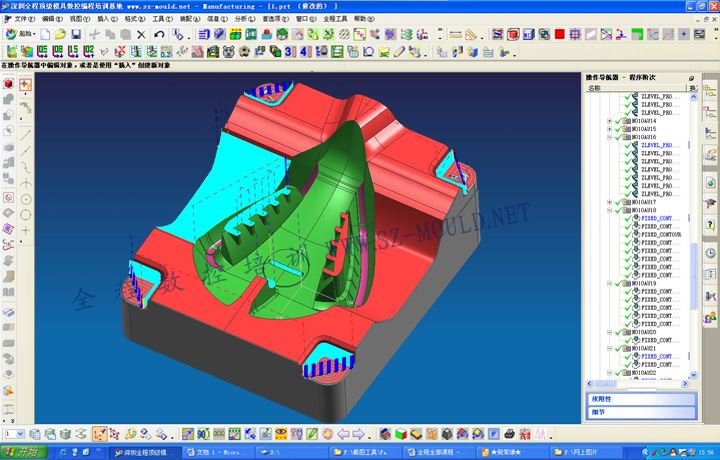Switch to the D:\ taskbar window
720x460 pixels.
tap(292, 452)
